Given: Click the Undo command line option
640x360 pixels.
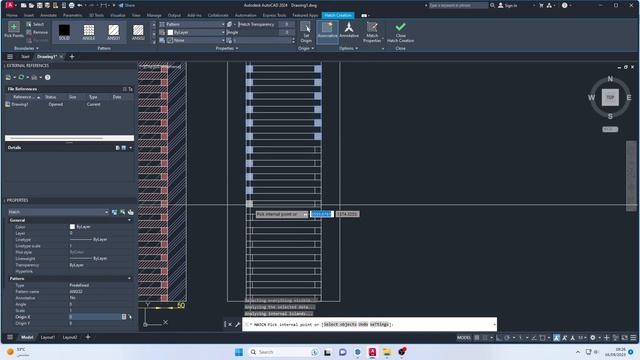Looking at the screenshot, I should pyautogui.click(x=363, y=324).
